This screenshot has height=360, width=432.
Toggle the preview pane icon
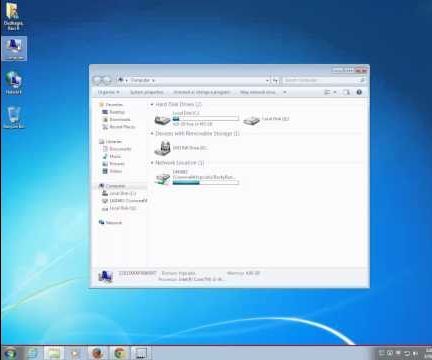pos(347,92)
